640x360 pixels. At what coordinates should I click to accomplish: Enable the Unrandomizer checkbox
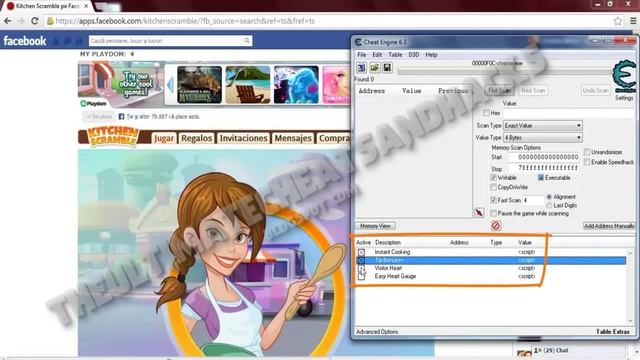[587, 152]
